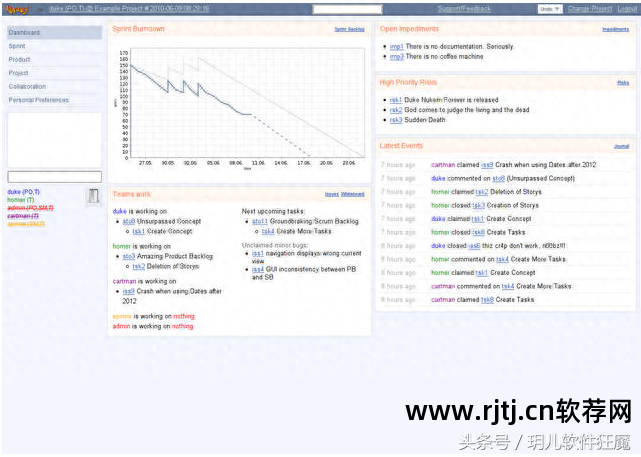Open the Journal link in Latest Events

(x=621, y=146)
